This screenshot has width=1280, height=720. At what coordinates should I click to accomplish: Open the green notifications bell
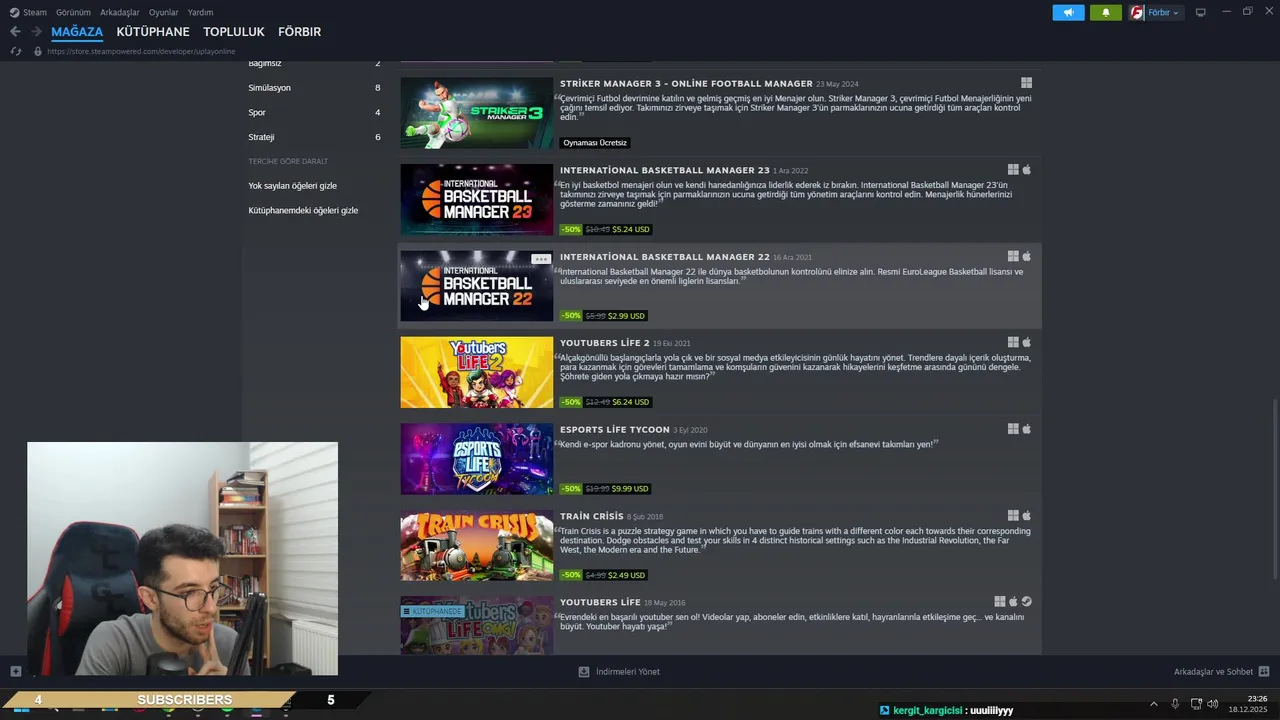[1106, 12]
